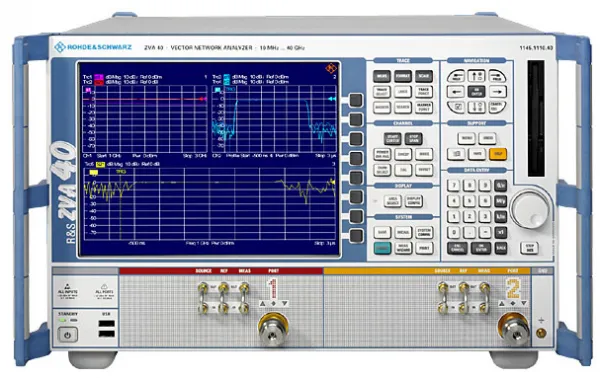Click the Windows key in SUPPORT group

tap(456, 154)
